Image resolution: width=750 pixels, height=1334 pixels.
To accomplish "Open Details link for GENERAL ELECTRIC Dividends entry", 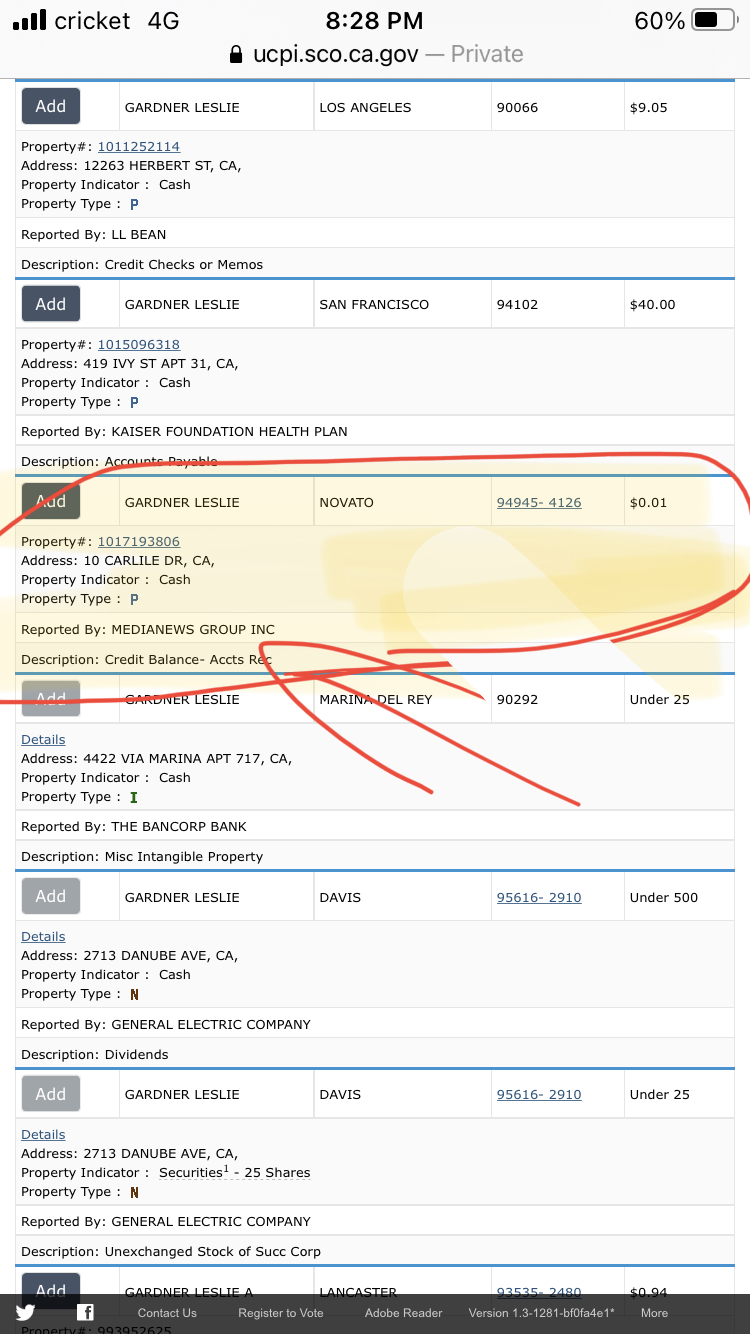I will click(43, 937).
